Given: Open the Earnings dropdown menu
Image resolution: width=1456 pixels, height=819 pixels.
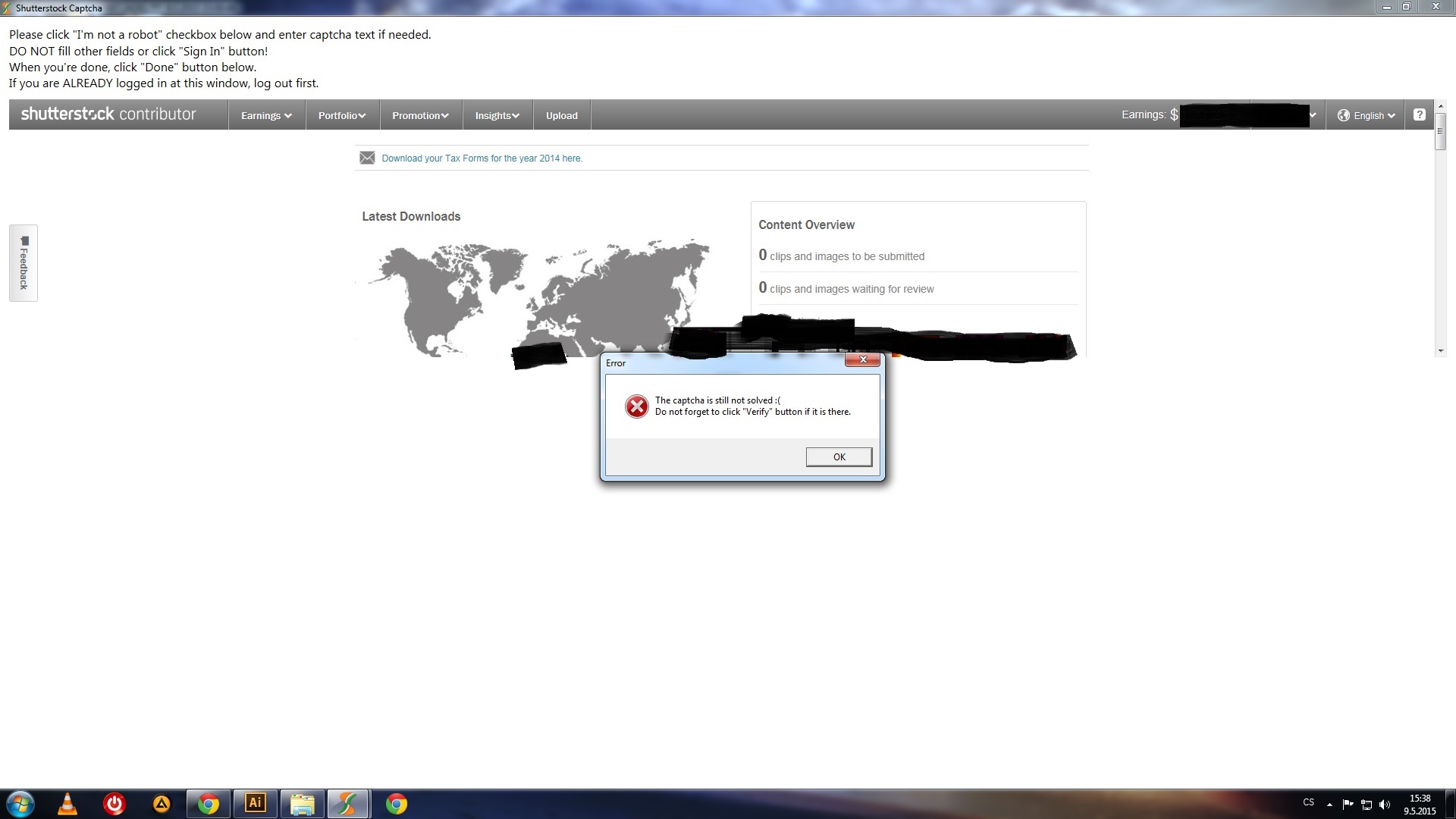Looking at the screenshot, I should pos(266,115).
